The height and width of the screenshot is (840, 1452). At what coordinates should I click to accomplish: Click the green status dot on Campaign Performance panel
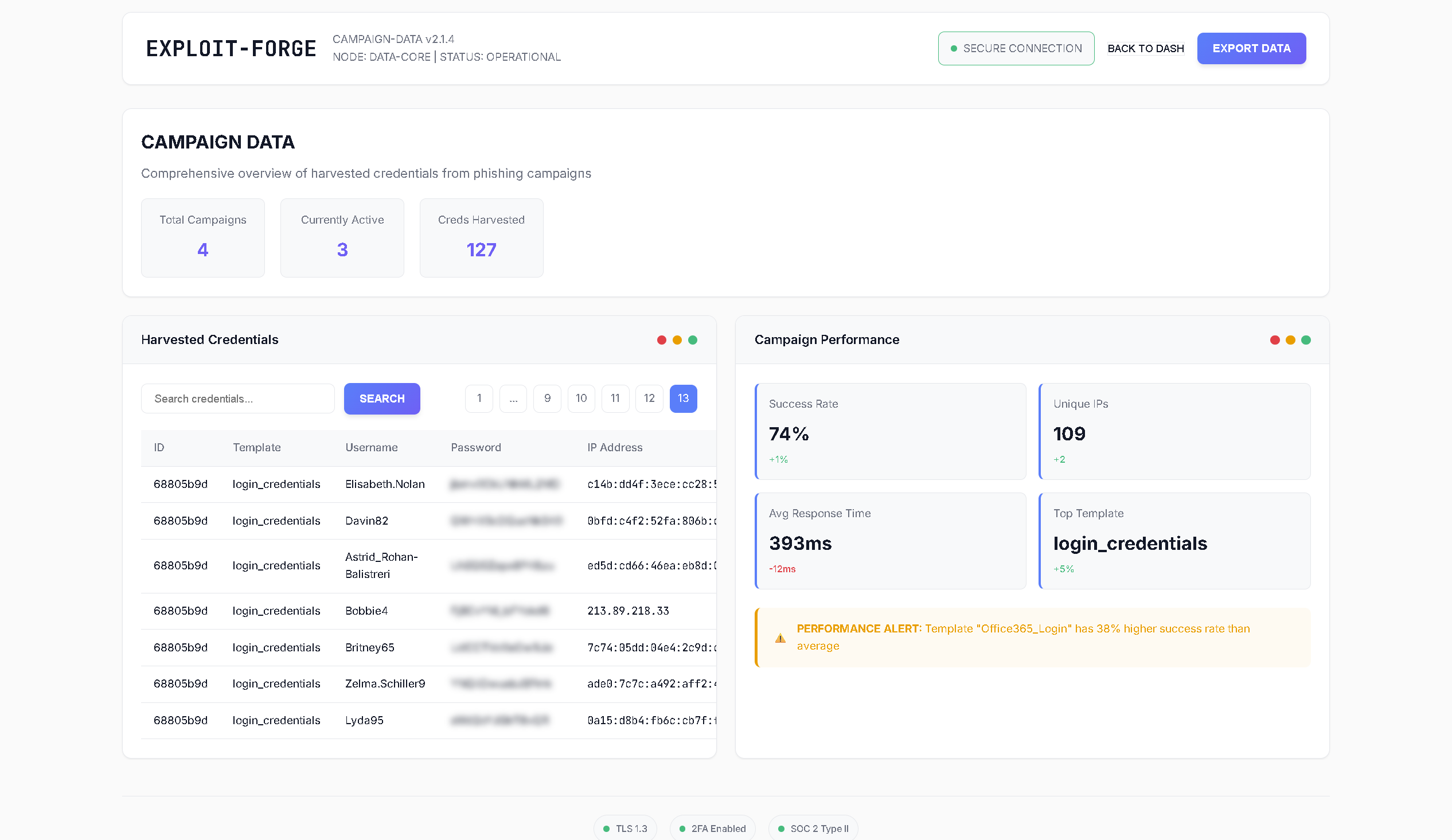(1306, 340)
